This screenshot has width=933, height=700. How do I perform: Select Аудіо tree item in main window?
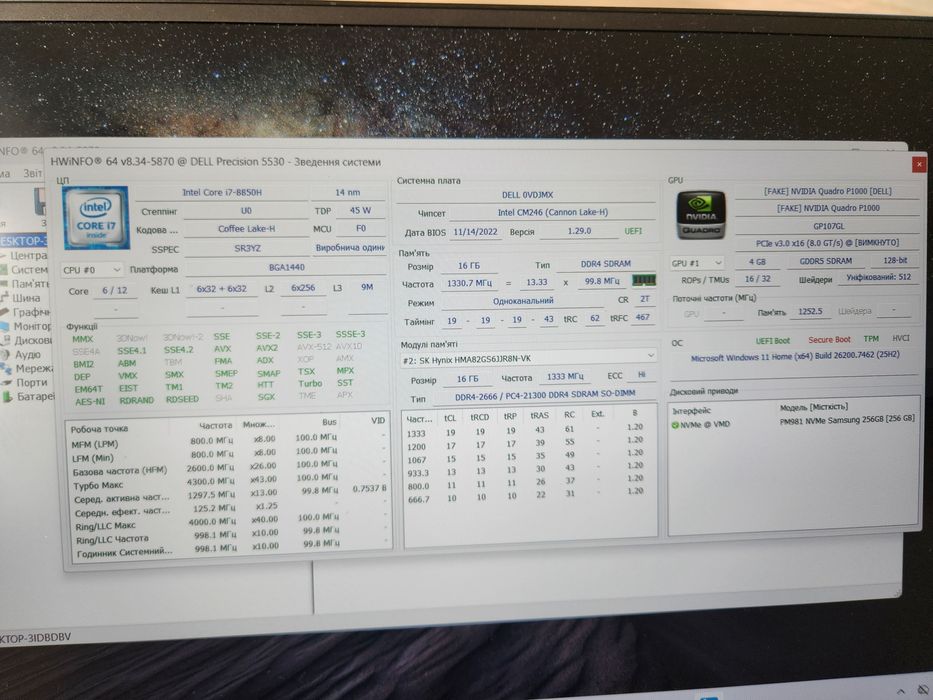pyautogui.click(x=28, y=354)
